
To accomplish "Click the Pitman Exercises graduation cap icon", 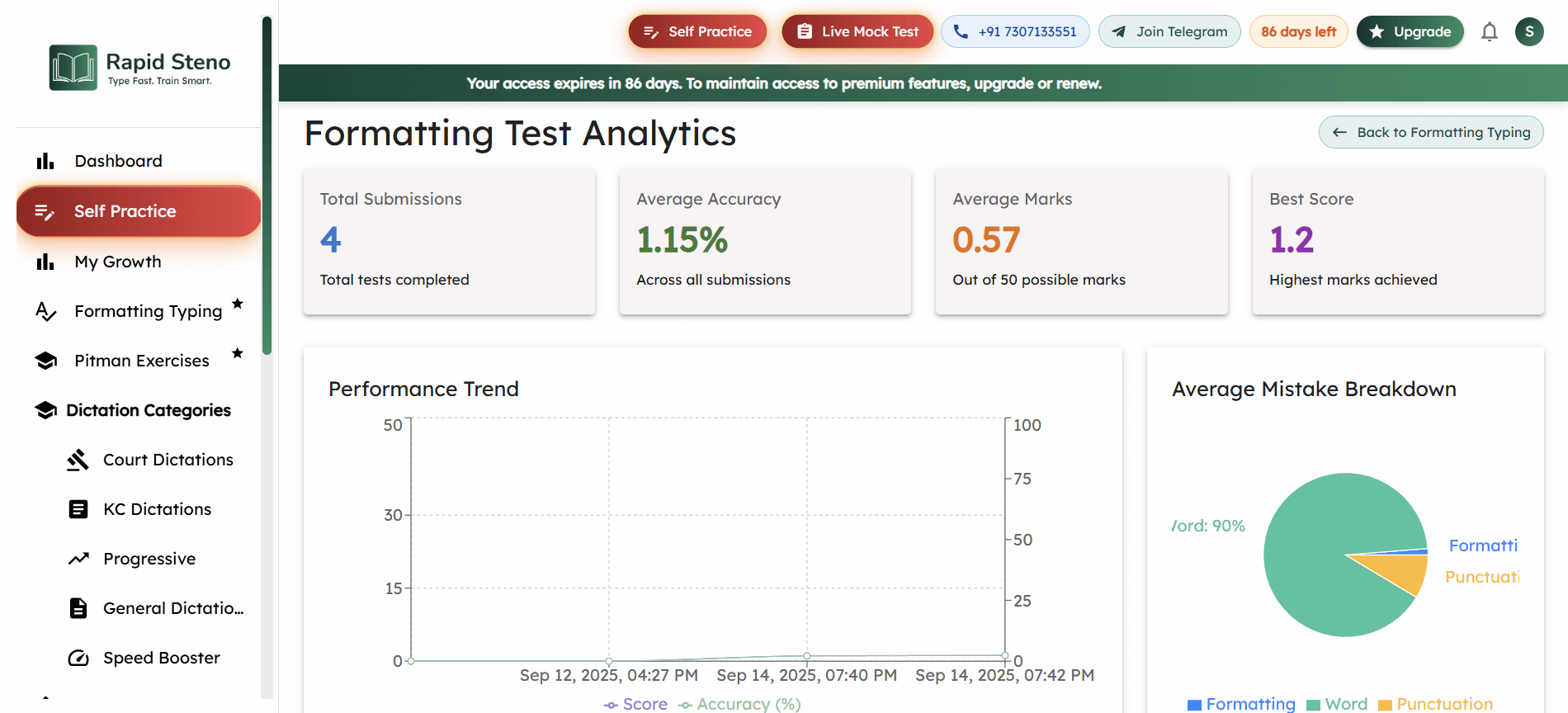I will (x=46, y=361).
